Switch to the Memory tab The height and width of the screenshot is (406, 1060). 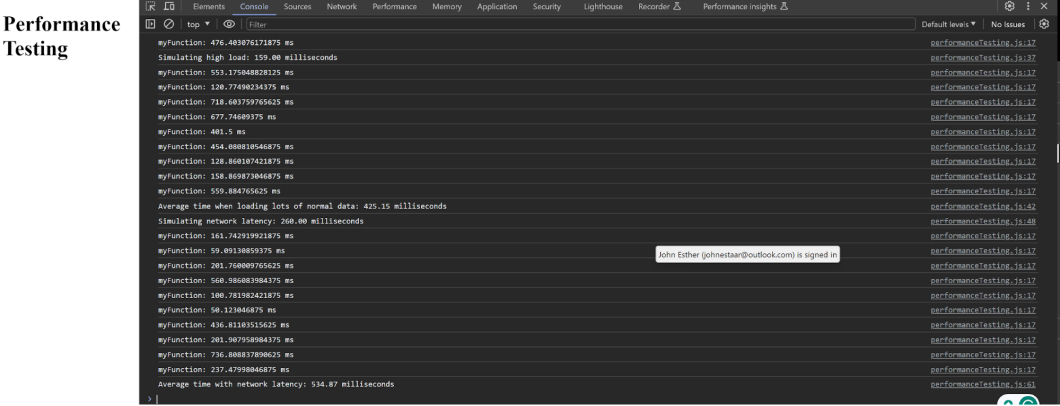447,7
